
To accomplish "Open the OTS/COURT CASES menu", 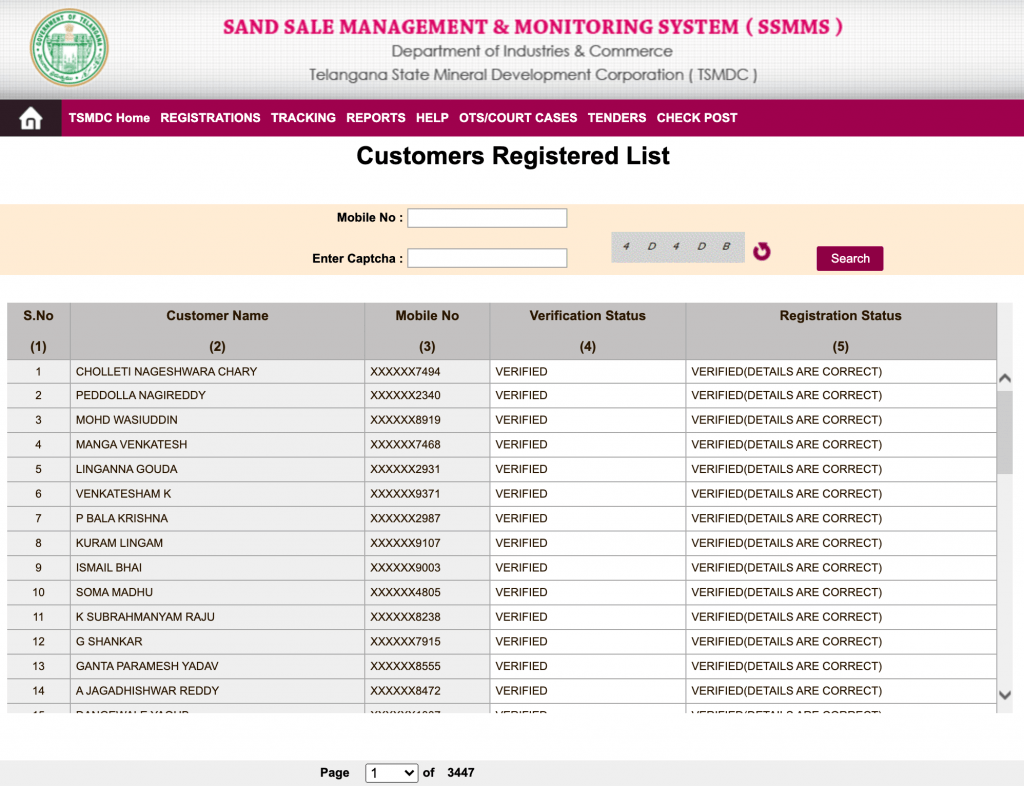I will pos(518,118).
